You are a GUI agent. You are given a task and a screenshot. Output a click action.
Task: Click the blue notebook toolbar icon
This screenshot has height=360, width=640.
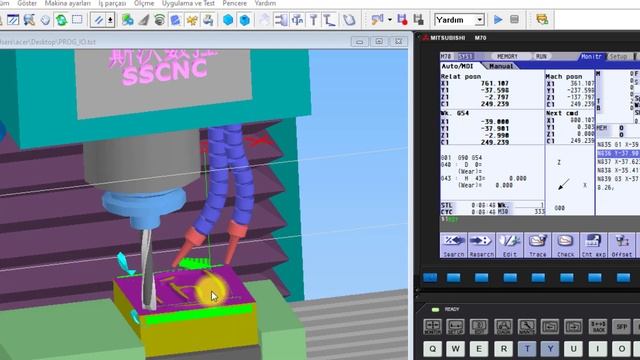pos(176,20)
